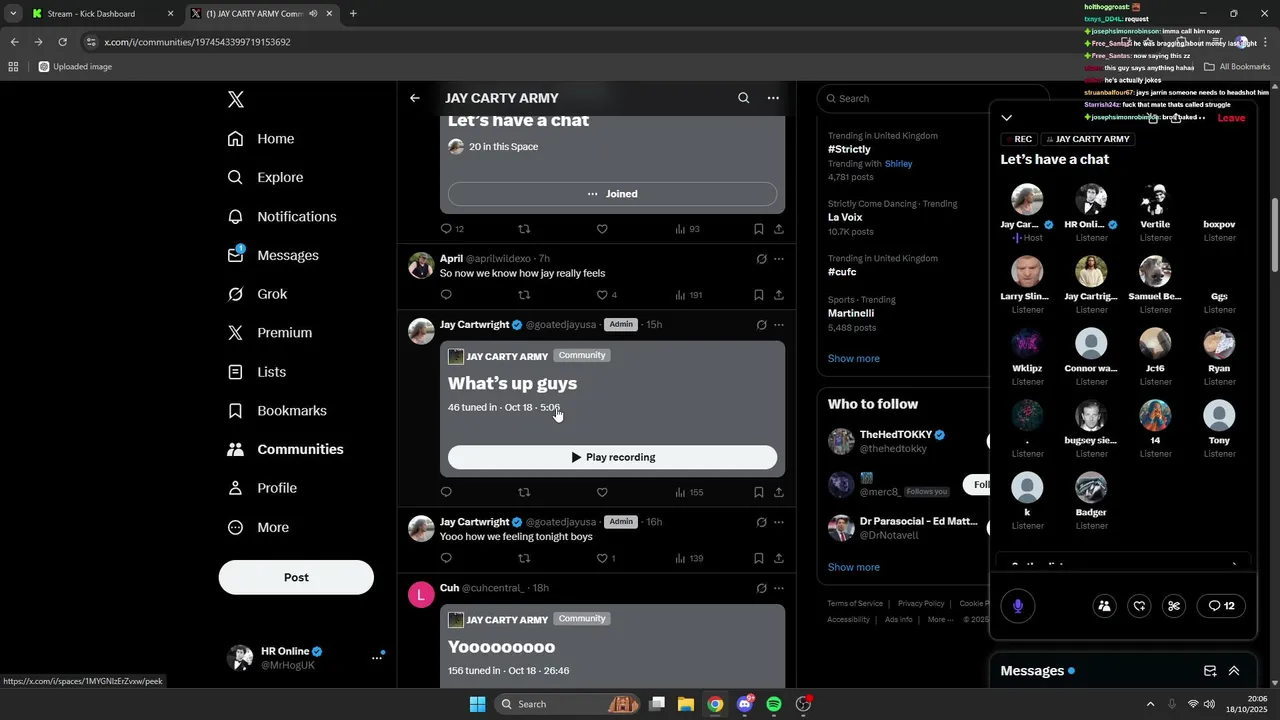
Task: Mute the JAY CARTY ARMY browser tab audio
Action: point(314,14)
